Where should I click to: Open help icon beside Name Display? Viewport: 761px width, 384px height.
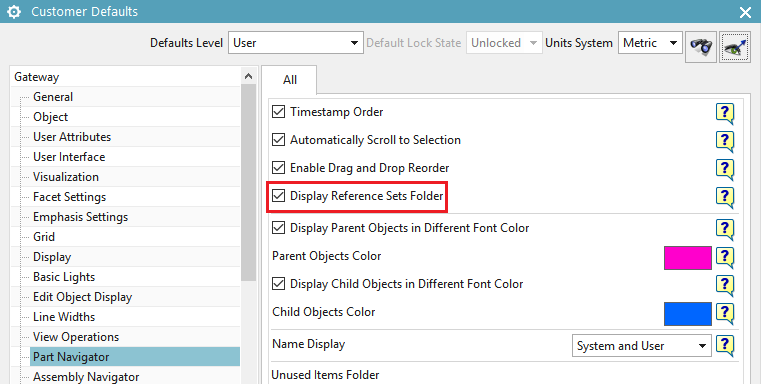click(725, 346)
